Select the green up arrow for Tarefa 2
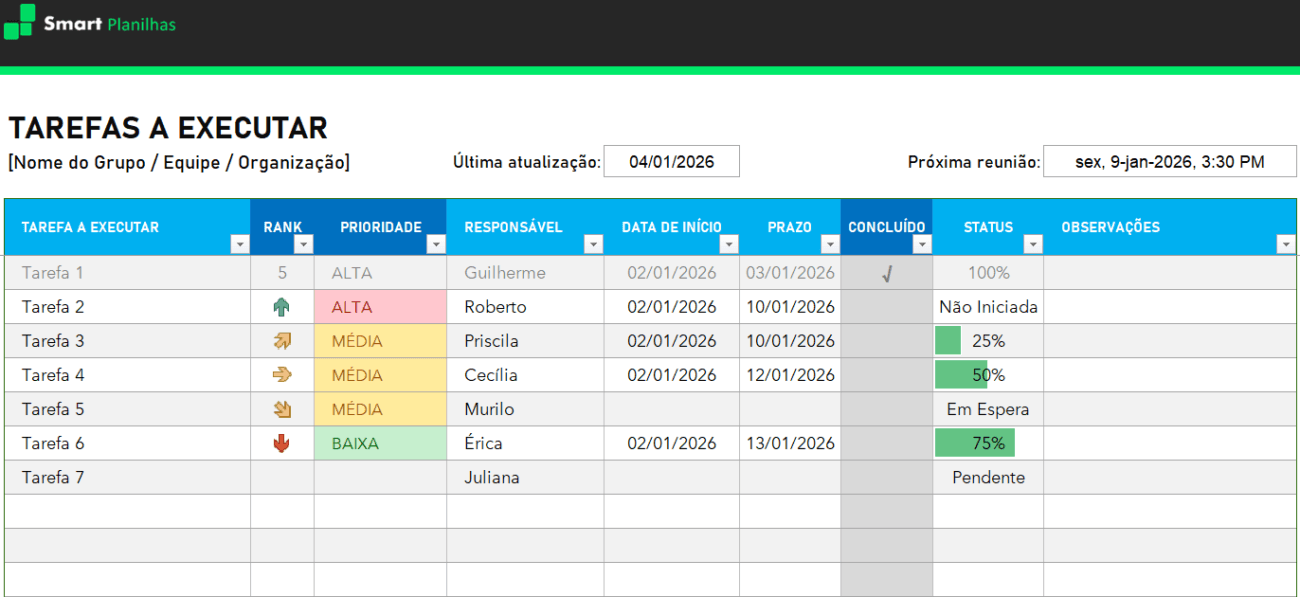This screenshot has width=1300, height=597. coord(282,307)
